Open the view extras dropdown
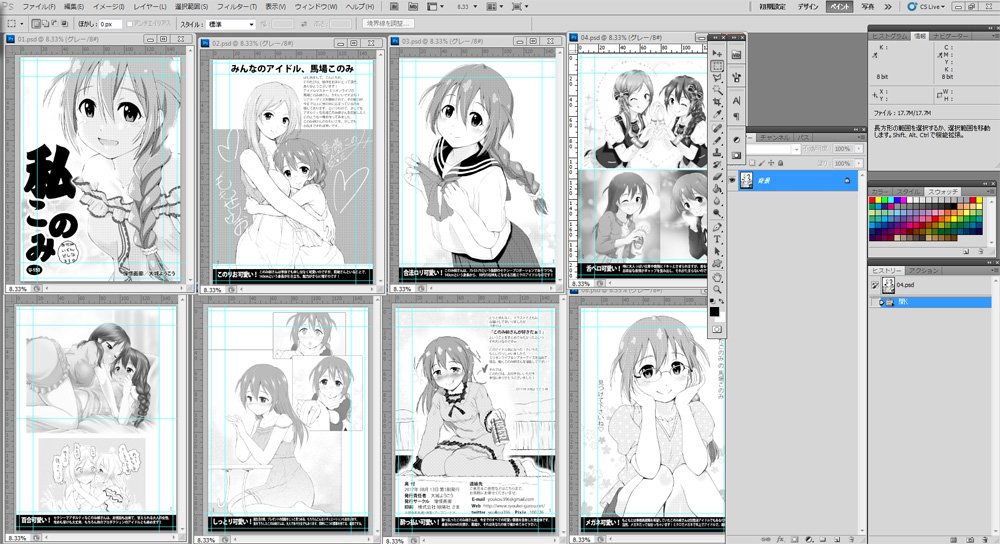 pyautogui.click(x=436, y=6)
